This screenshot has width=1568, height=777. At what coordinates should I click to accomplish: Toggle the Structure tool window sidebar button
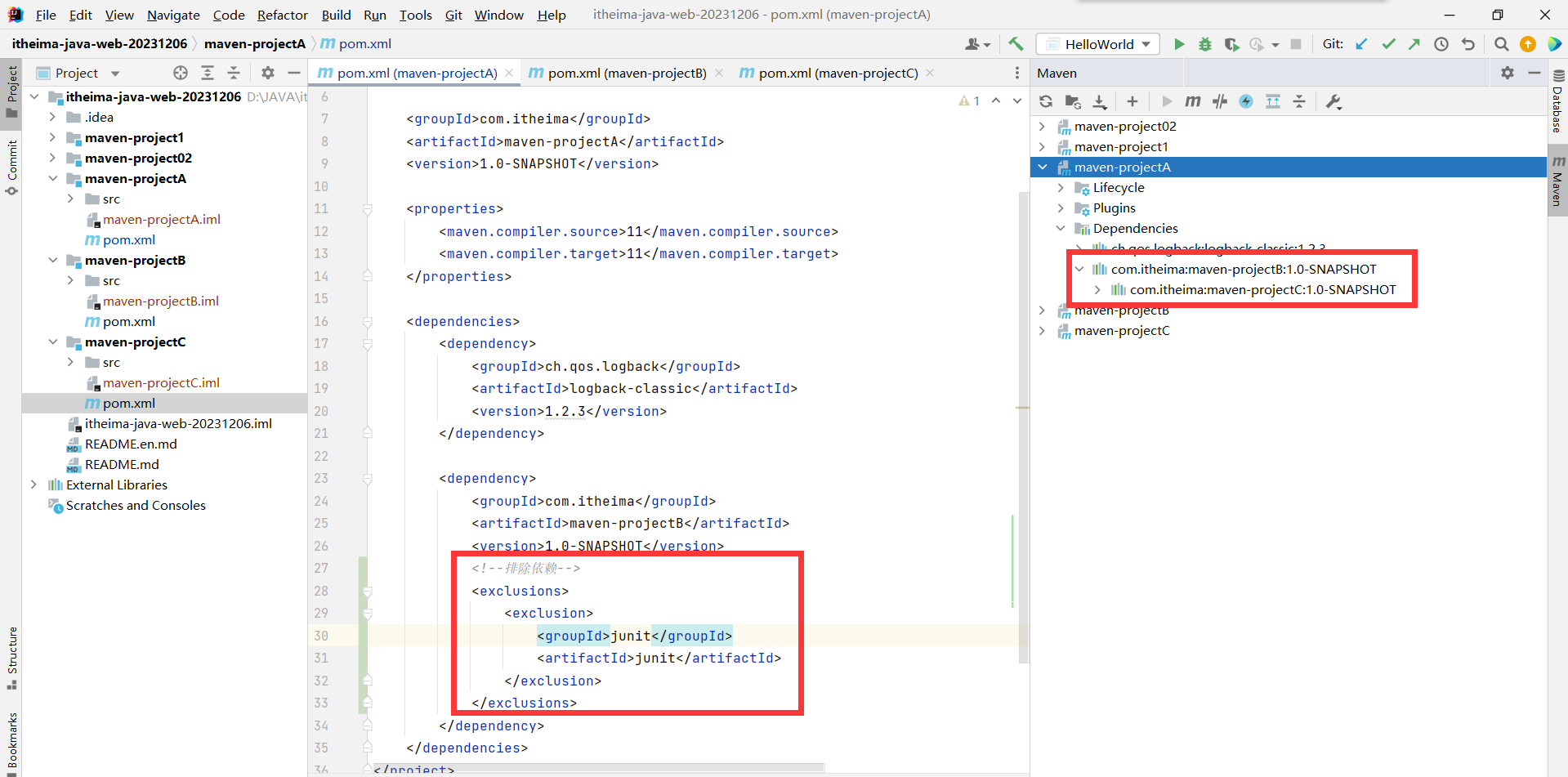11,657
